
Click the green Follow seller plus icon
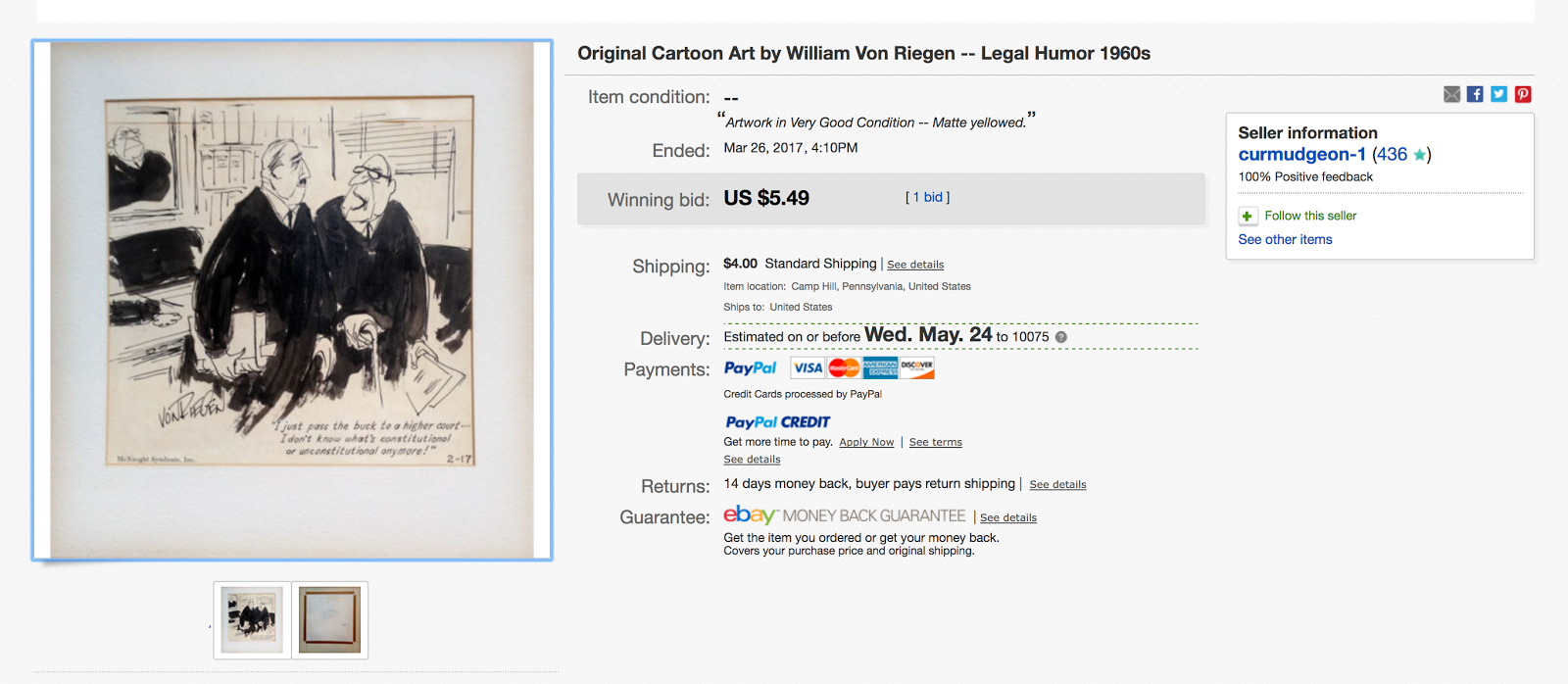(x=1247, y=216)
